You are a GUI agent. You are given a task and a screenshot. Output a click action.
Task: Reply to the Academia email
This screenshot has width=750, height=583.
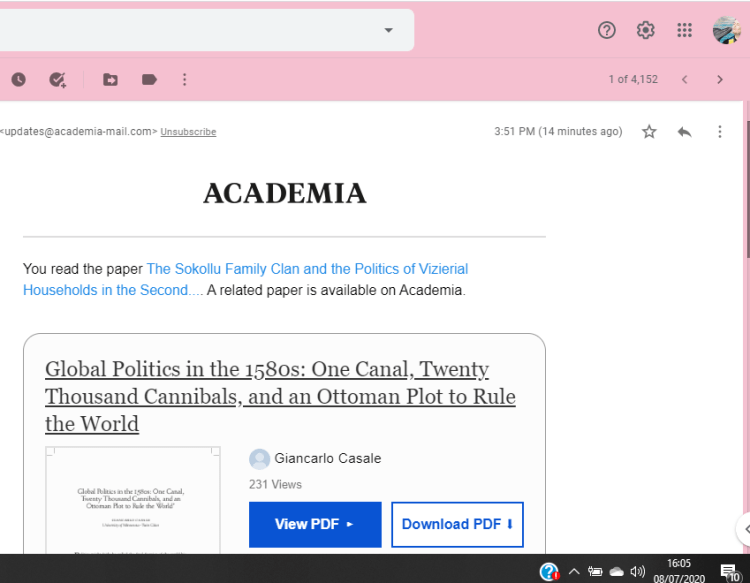pos(684,132)
